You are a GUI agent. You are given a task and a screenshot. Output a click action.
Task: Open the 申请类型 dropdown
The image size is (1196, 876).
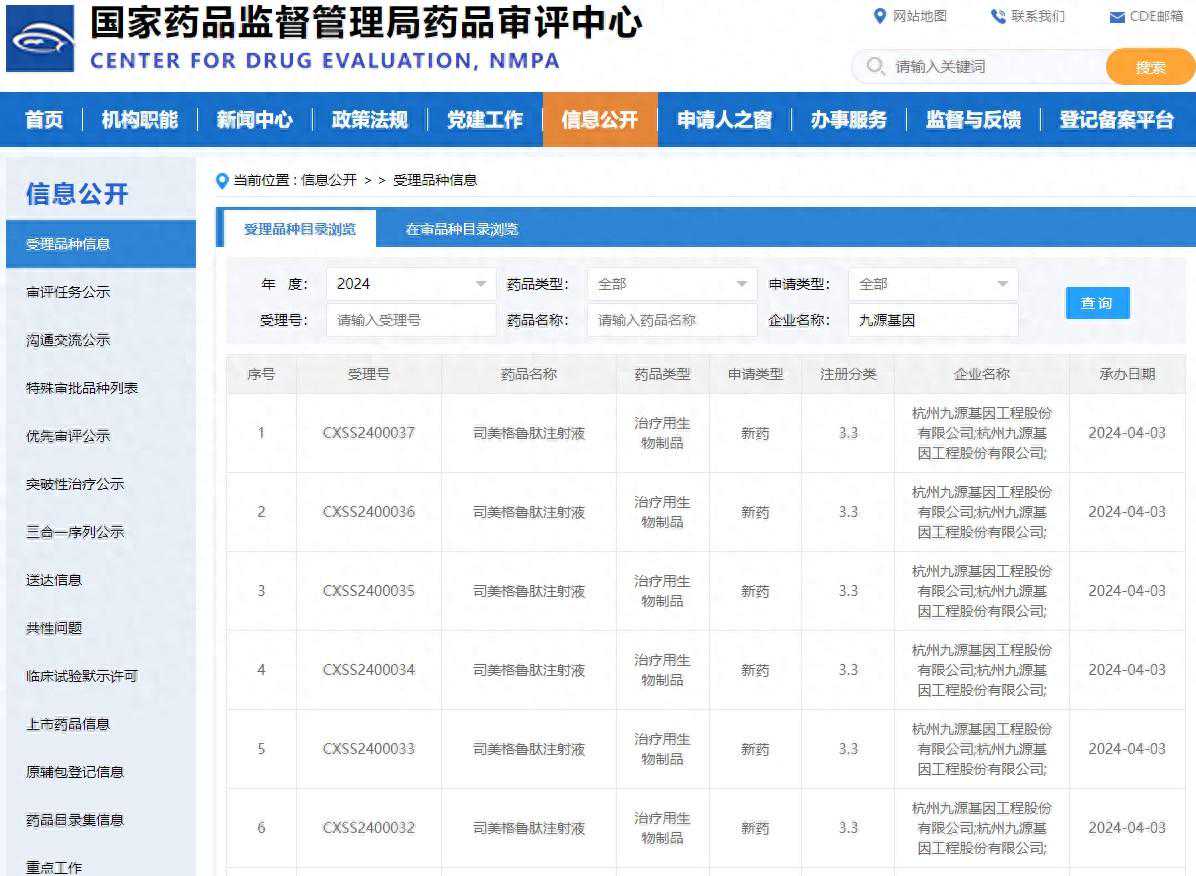[932, 283]
